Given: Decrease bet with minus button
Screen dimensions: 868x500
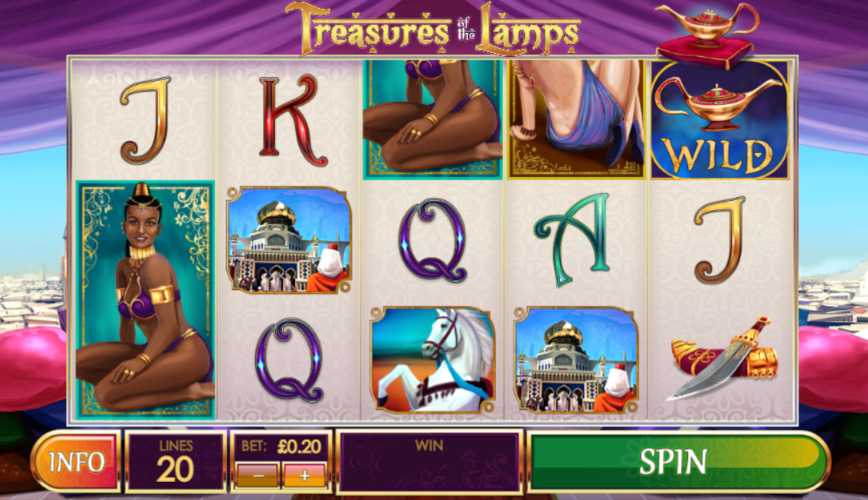Looking at the screenshot, I should (257, 475).
